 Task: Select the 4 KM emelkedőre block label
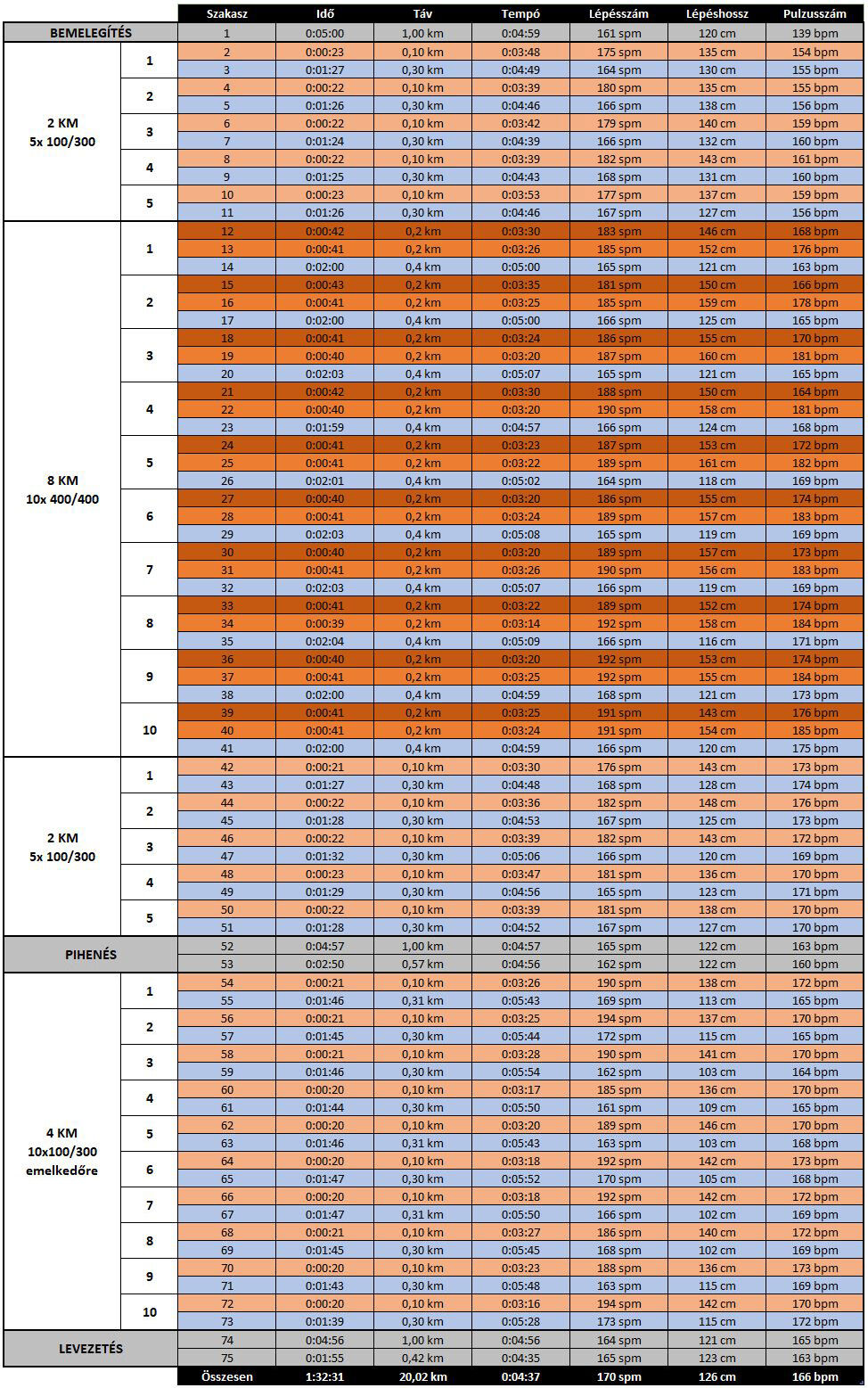tap(62, 1152)
